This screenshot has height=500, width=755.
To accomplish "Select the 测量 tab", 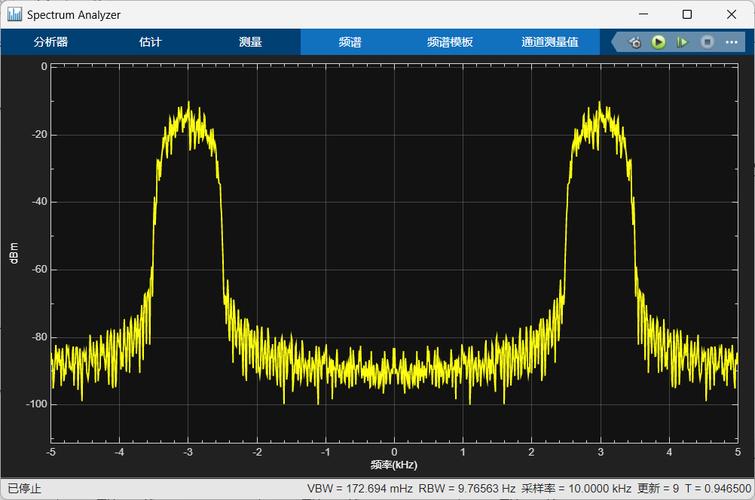I will pos(250,42).
